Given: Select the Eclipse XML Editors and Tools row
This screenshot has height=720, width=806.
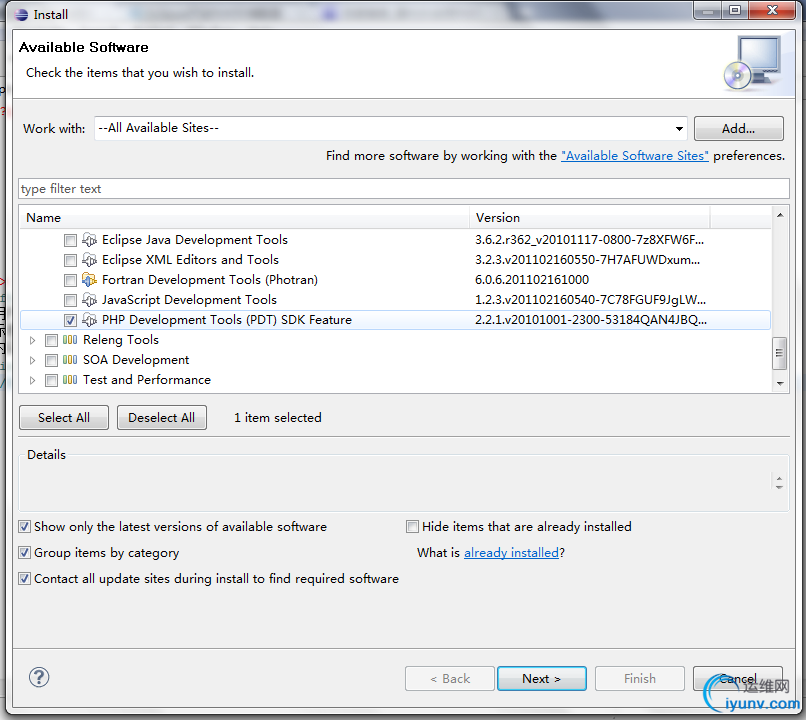Looking at the screenshot, I should click(x=395, y=260).
